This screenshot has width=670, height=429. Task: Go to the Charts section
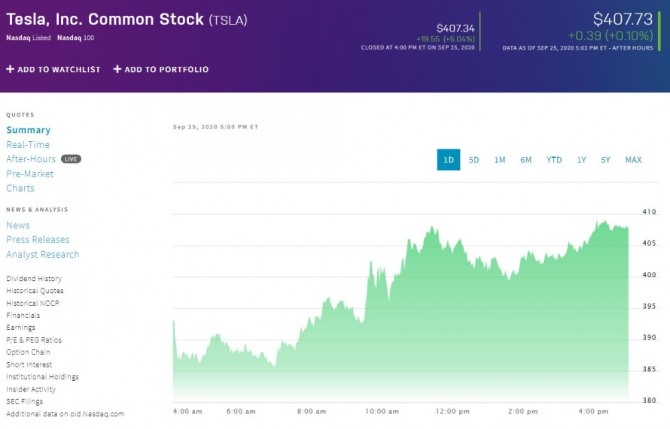(20, 188)
